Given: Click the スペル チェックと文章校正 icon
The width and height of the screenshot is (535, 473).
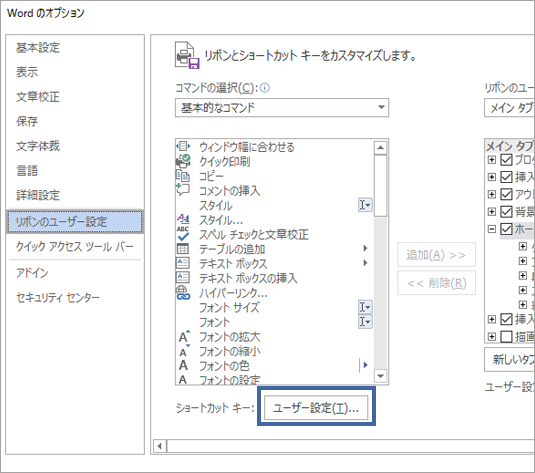Looking at the screenshot, I should [x=183, y=234].
